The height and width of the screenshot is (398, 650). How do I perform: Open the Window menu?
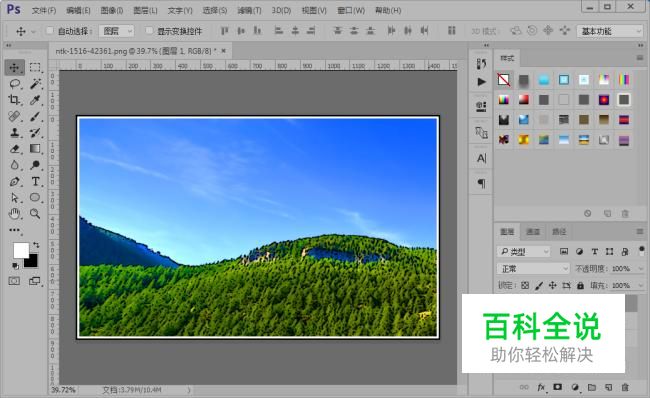pos(351,10)
